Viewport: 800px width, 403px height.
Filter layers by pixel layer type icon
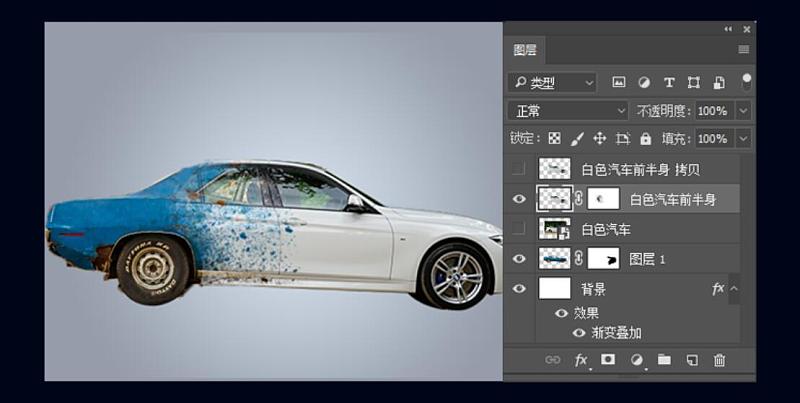pos(618,82)
